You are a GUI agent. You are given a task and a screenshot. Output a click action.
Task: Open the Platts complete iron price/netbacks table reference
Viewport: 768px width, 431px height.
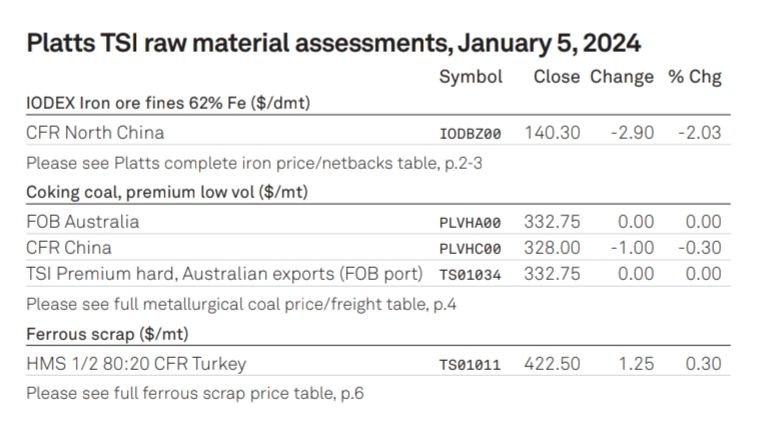[254, 163]
